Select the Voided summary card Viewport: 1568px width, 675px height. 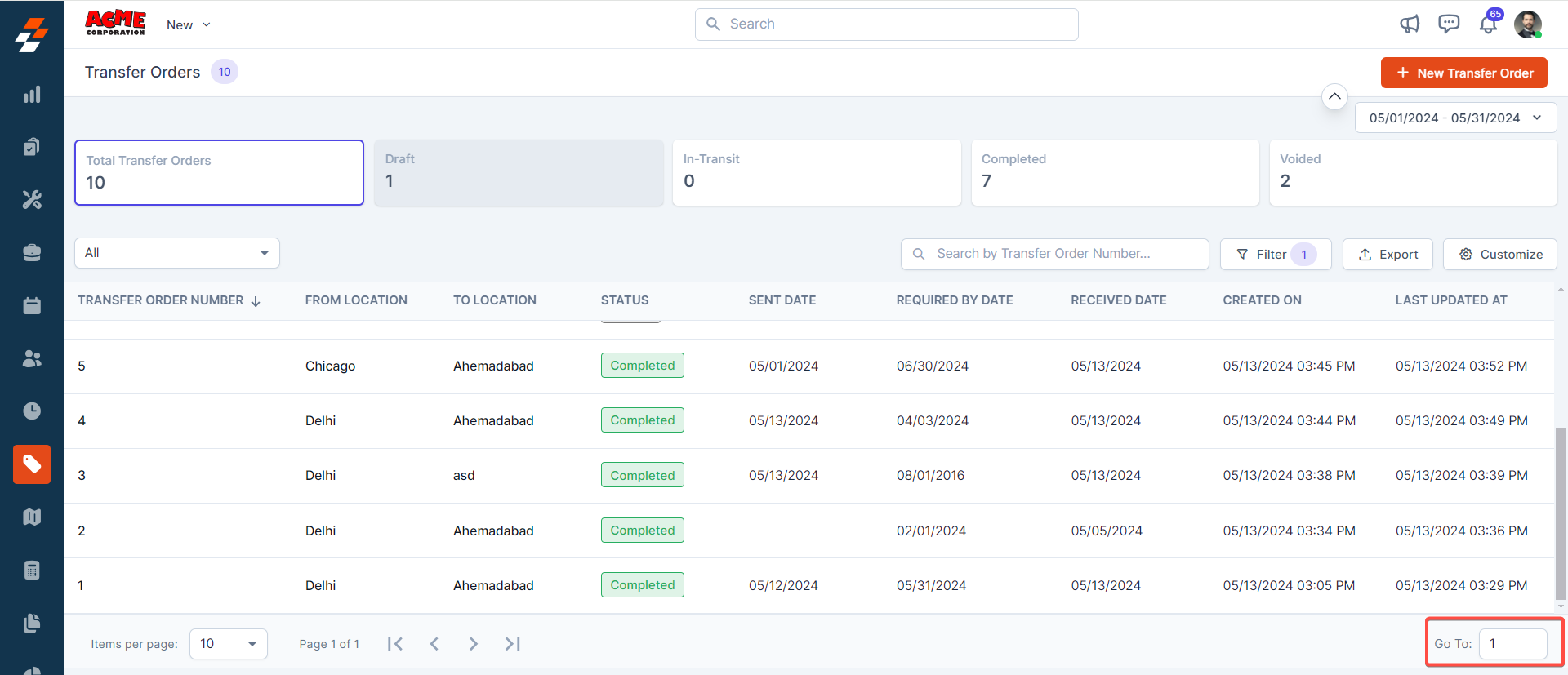tap(1413, 172)
